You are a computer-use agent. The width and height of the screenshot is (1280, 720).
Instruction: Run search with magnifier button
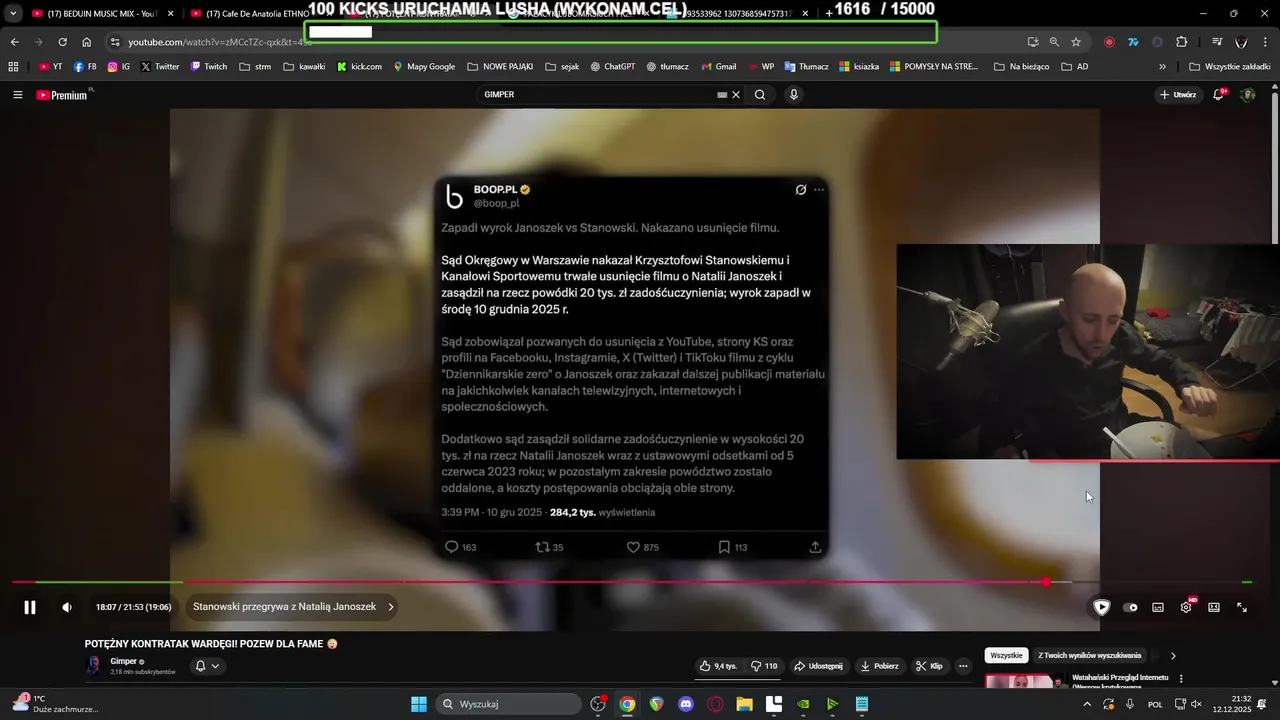pos(760,95)
